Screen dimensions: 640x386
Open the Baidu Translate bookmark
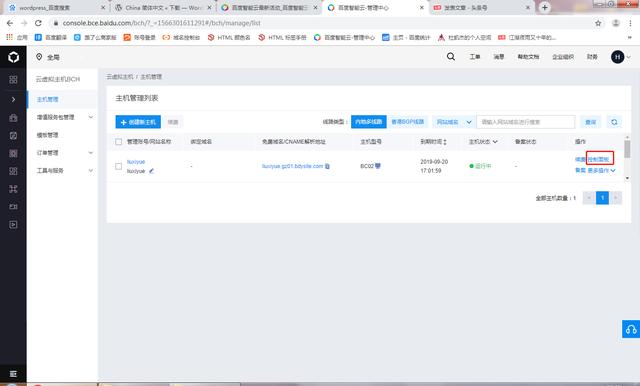click(x=51, y=38)
